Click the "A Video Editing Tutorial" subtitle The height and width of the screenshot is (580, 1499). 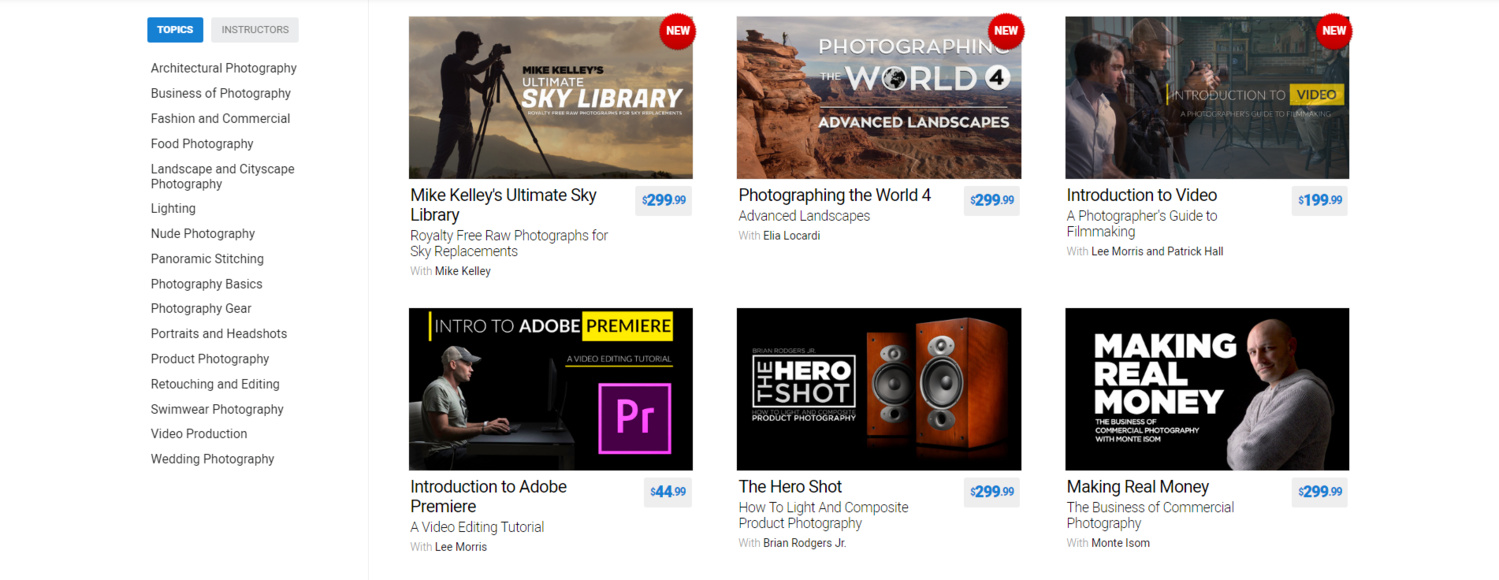pos(477,527)
